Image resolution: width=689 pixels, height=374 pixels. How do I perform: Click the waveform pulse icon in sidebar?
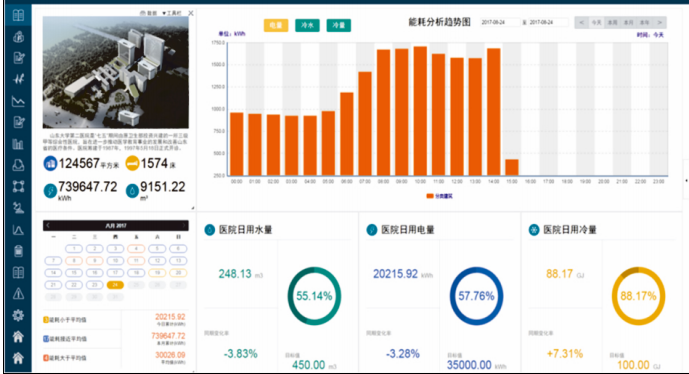pyautogui.click(x=18, y=79)
